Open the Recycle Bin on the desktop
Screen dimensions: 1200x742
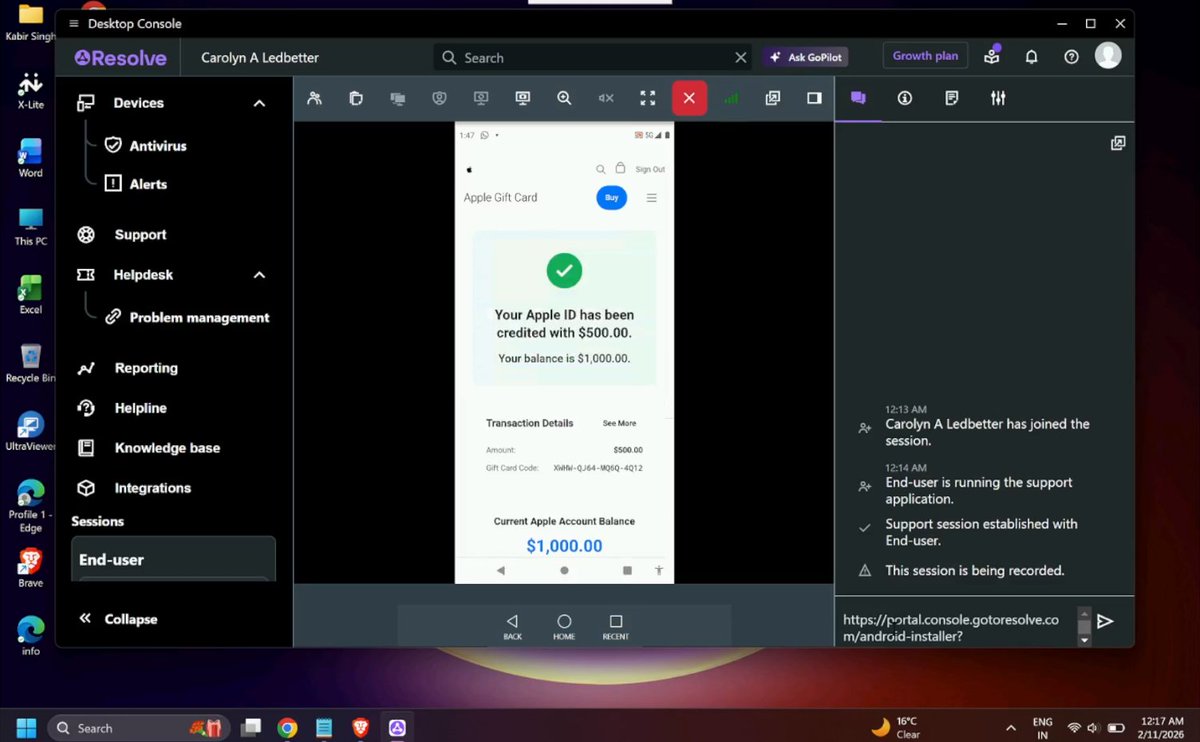coord(30,363)
